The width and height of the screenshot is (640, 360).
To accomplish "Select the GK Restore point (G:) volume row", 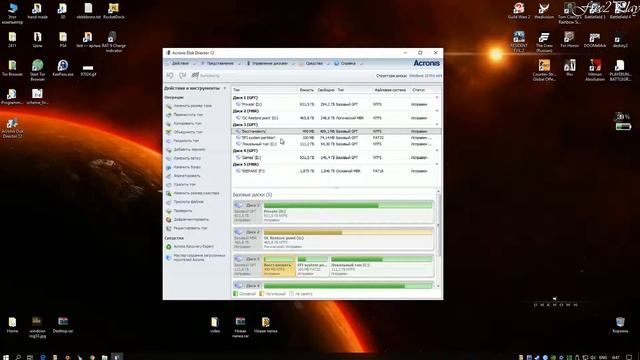I will coord(336,118).
